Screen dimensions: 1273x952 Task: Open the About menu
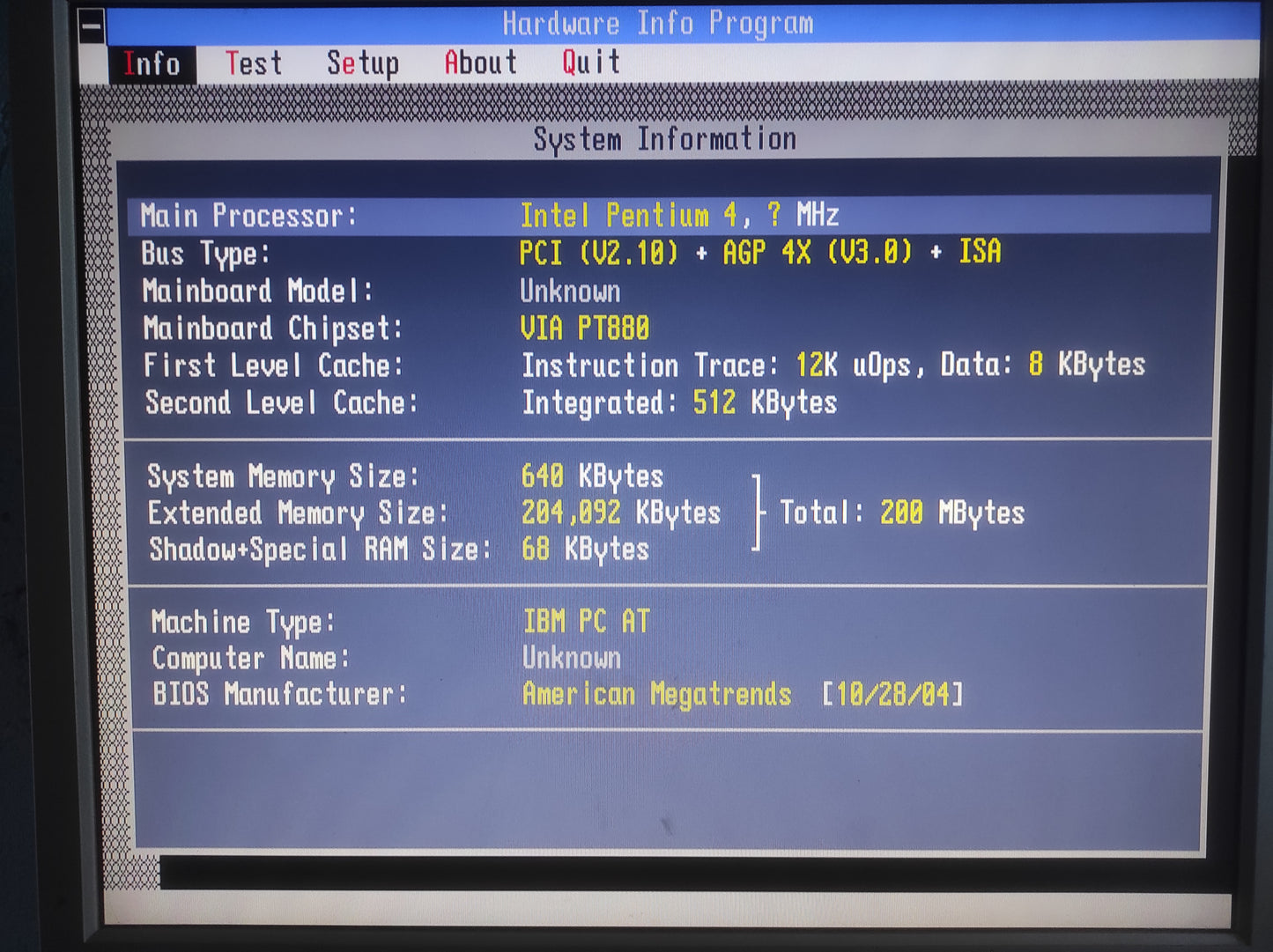480,63
